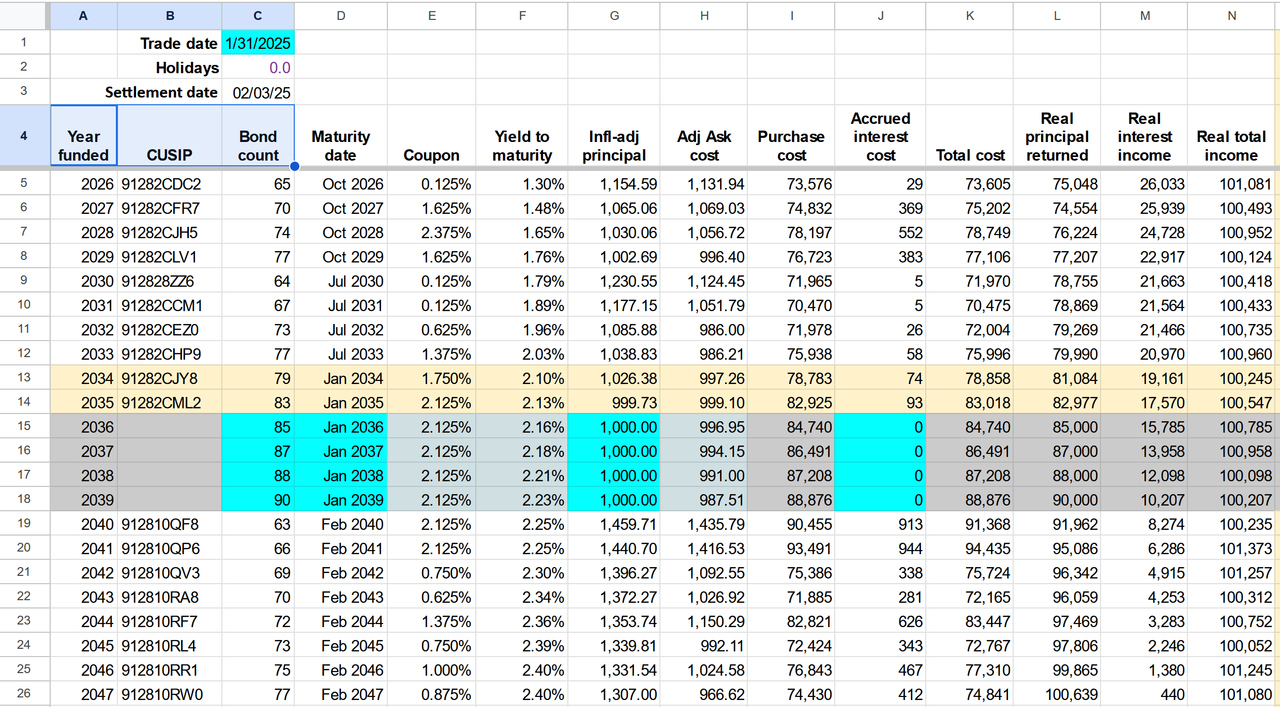
Task: Select CUSIP cell 91282CML2
Action: (x=170, y=402)
